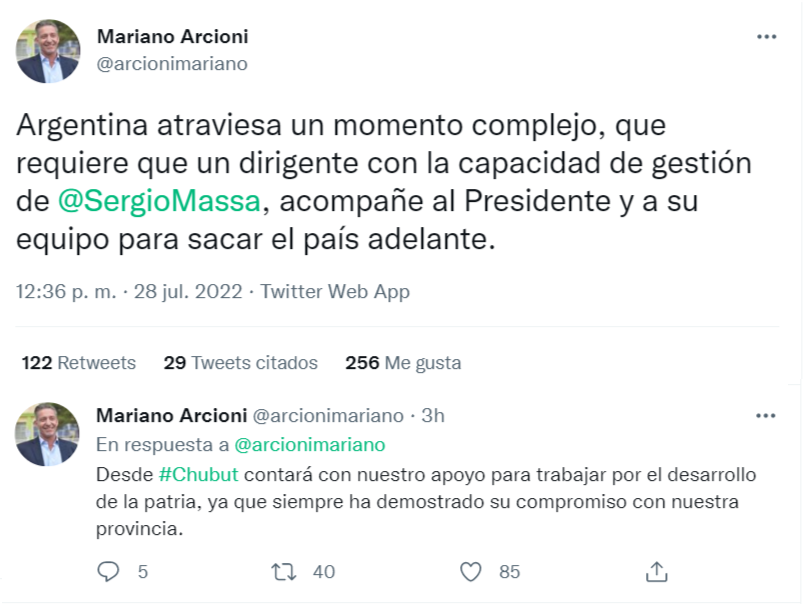Screen dimensions: 804x614
Task: View the 122 Retweets list
Action: [79, 363]
